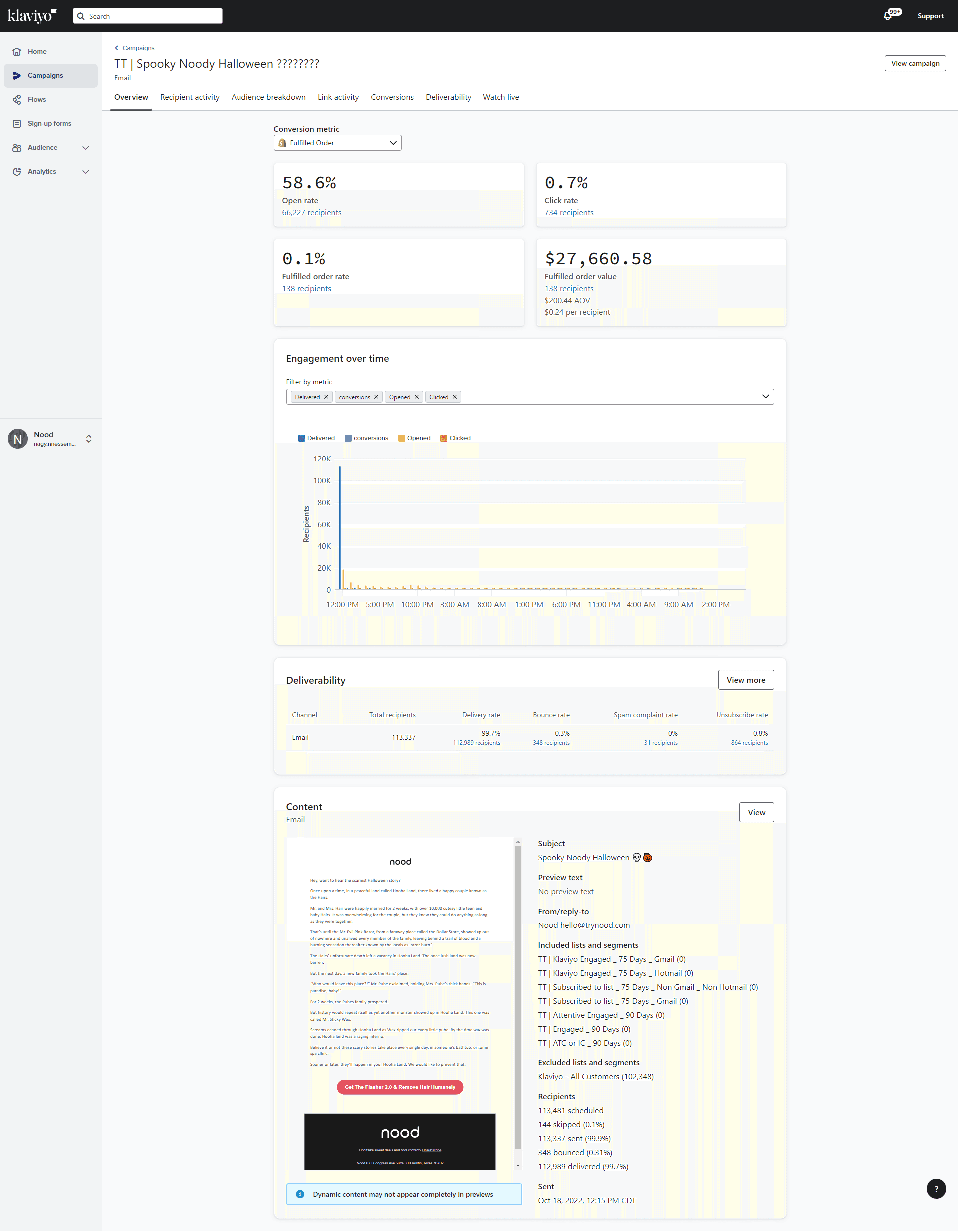Open the 31 recipients spam complaint link

[x=660, y=743]
